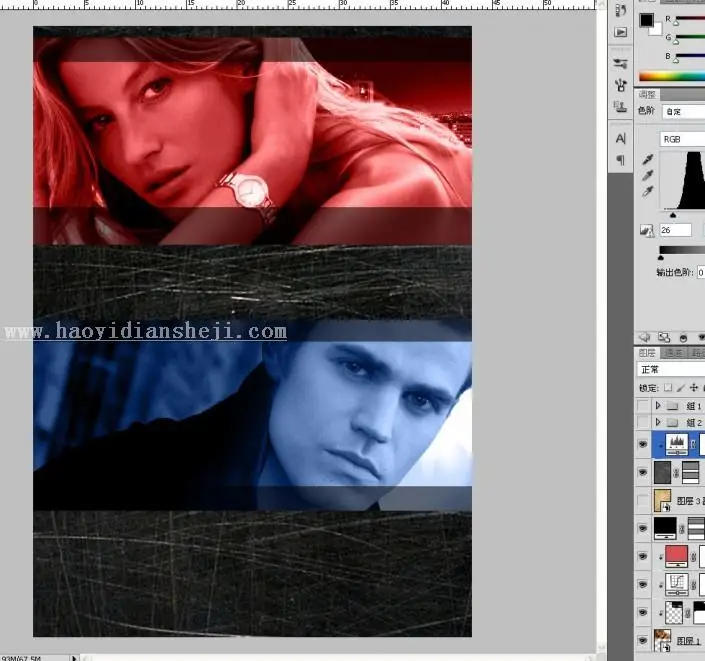
Task: Open the RGB channel dropdown
Action: click(683, 139)
